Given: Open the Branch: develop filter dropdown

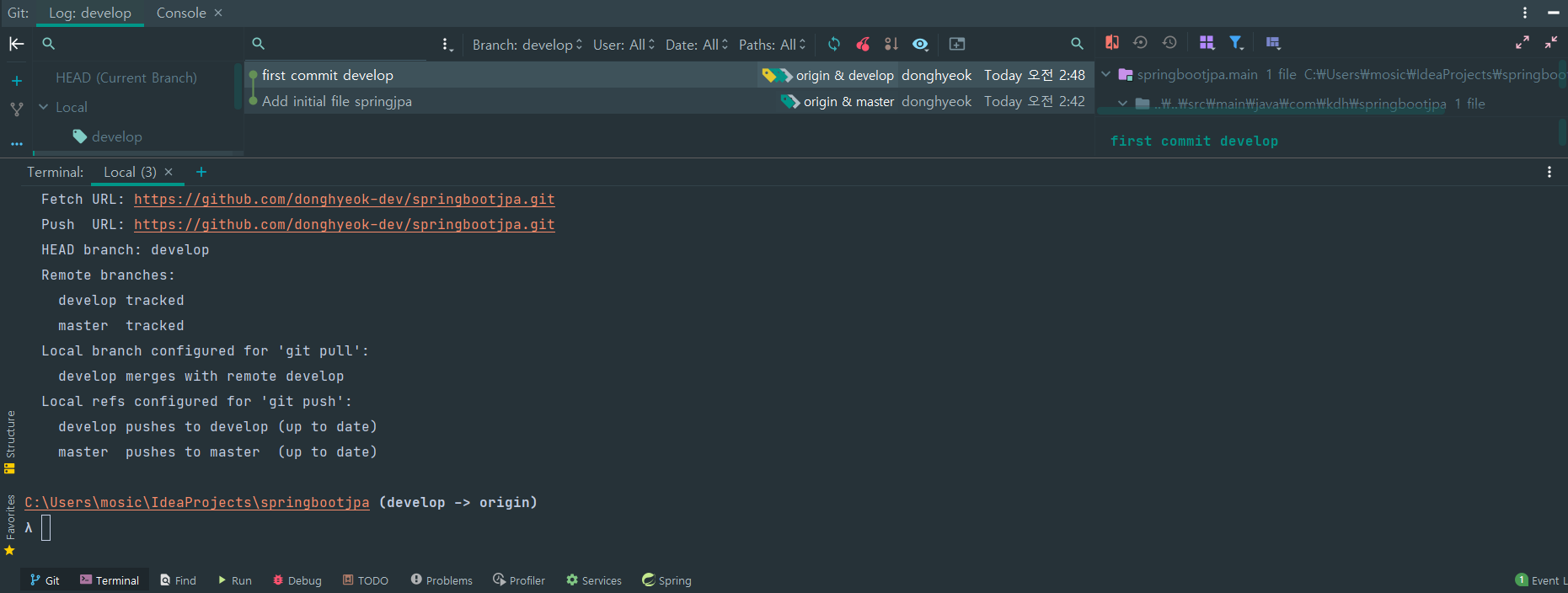Looking at the screenshot, I should 527,45.
